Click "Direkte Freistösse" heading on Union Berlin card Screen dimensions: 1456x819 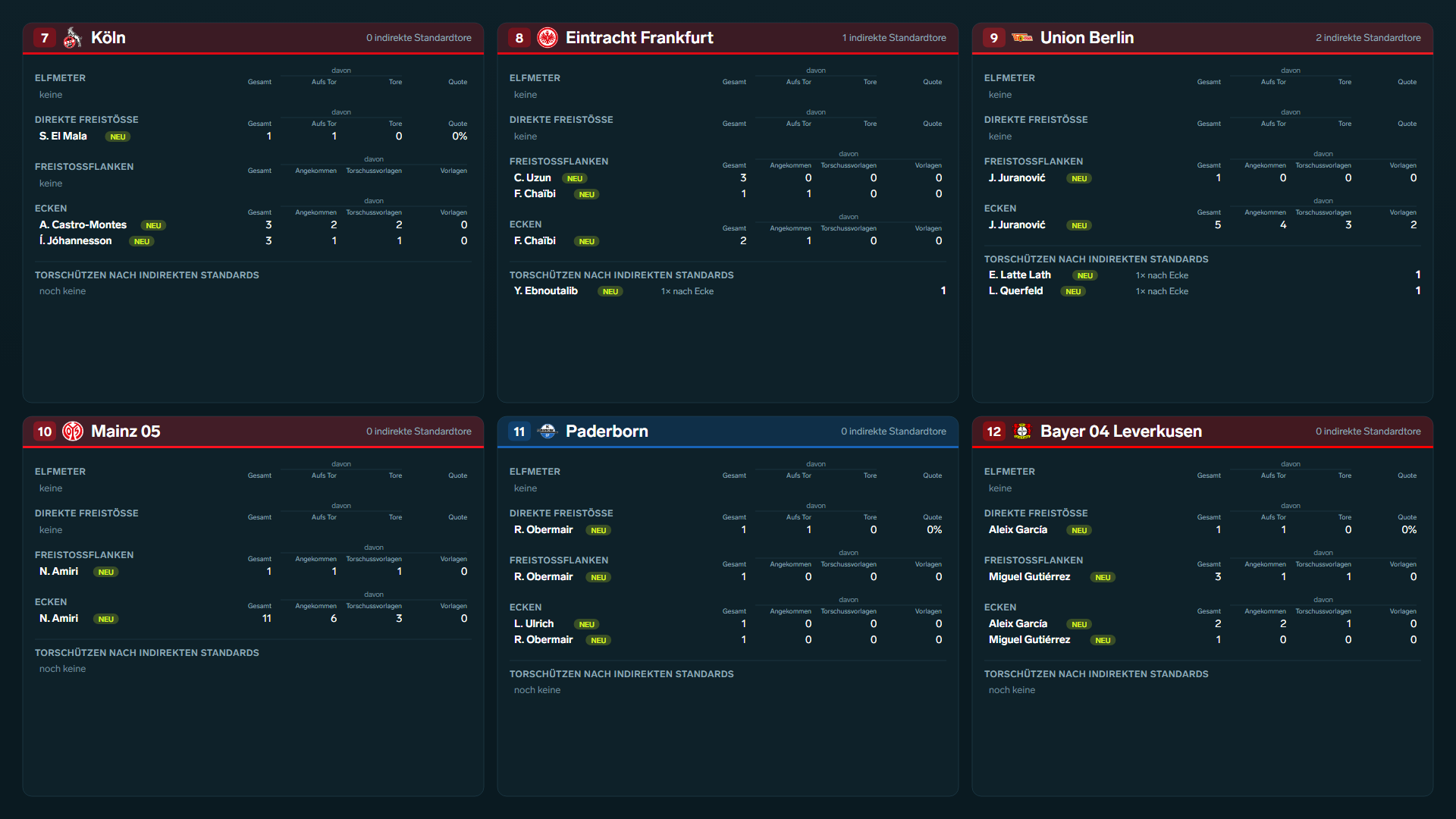click(x=1036, y=120)
